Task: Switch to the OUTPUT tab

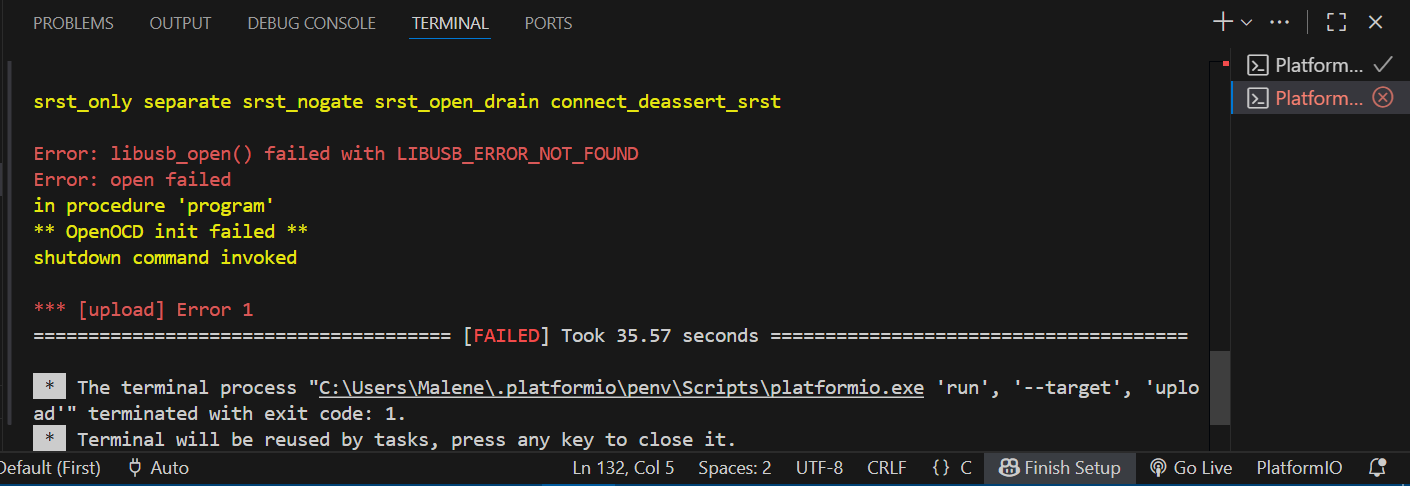Action: [x=180, y=23]
